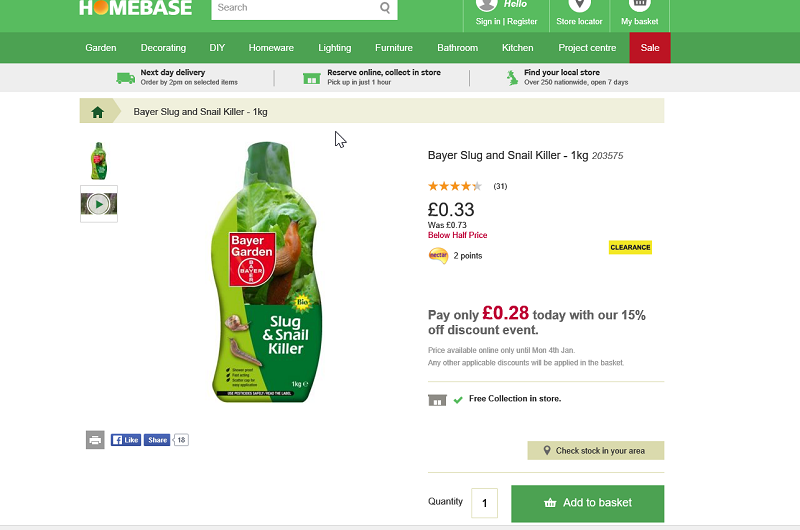The height and width of the screenshot is (530, 800).
Task: Expand the Project centre menu
Action: point(587,48)
